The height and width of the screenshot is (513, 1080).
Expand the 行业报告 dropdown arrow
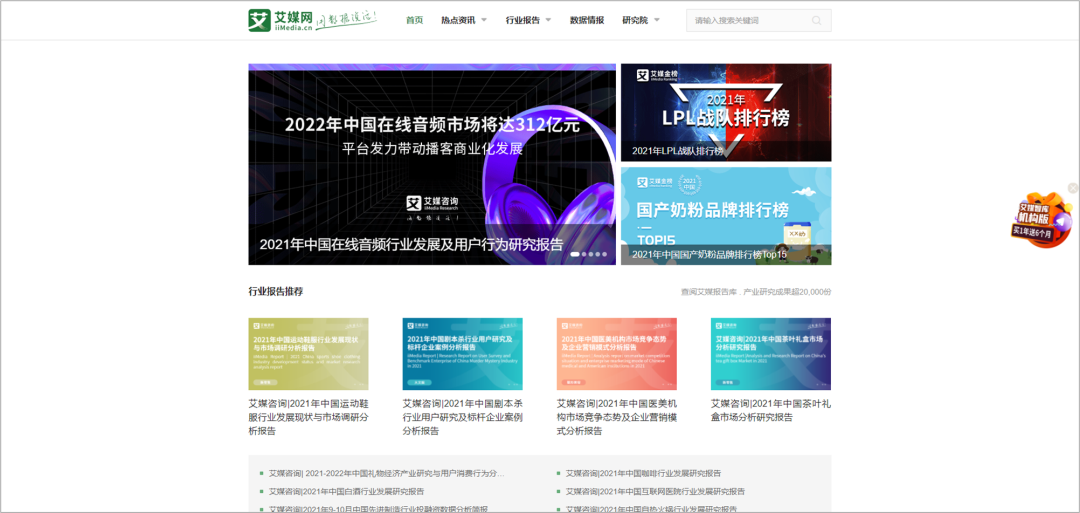(x=548, y=20)
